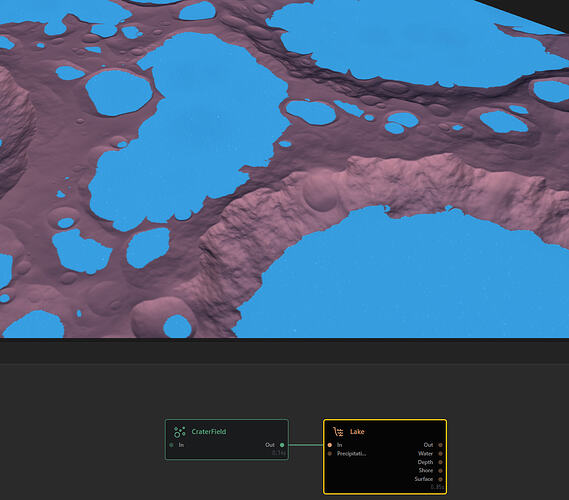Click the Lake node's water icon
569x500 pixels.
point(338,432)
